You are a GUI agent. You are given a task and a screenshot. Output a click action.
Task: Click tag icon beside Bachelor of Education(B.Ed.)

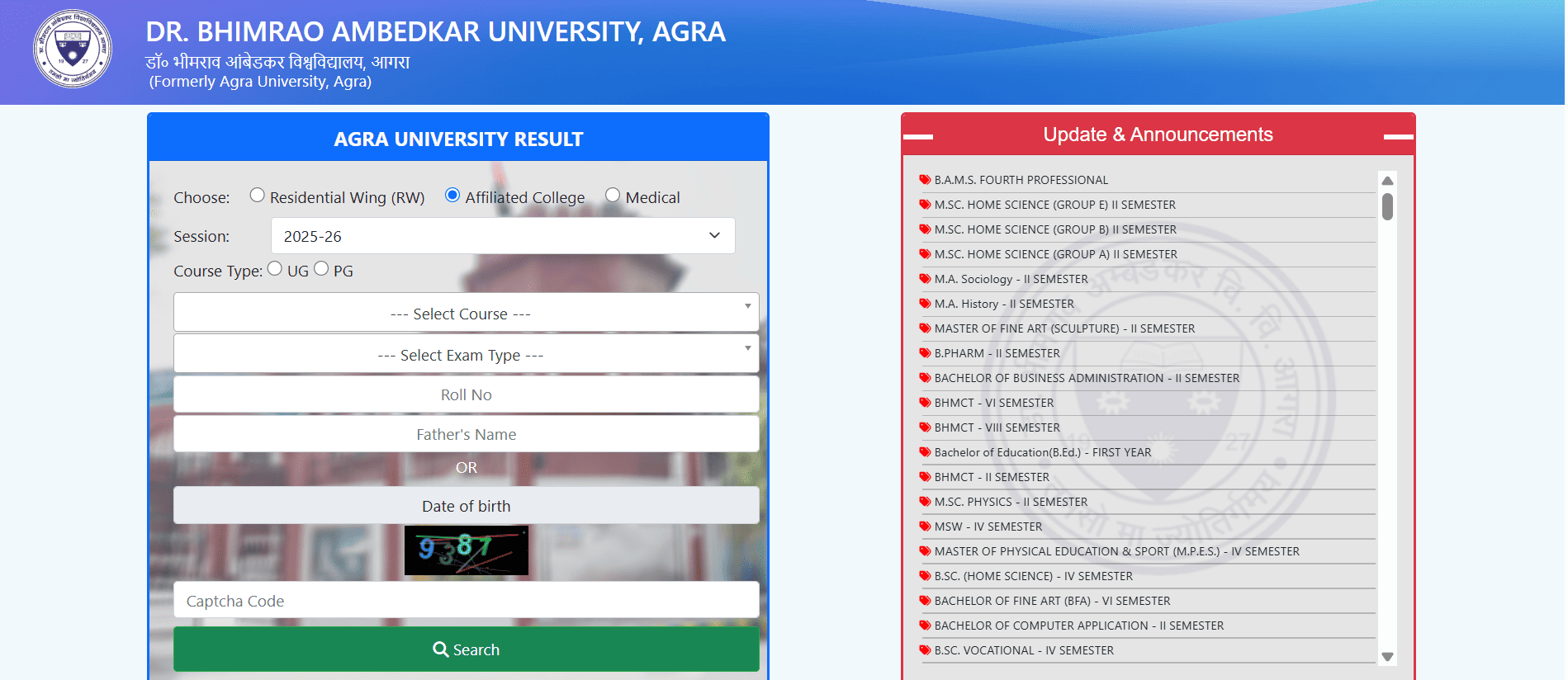[x=925, y=452]
